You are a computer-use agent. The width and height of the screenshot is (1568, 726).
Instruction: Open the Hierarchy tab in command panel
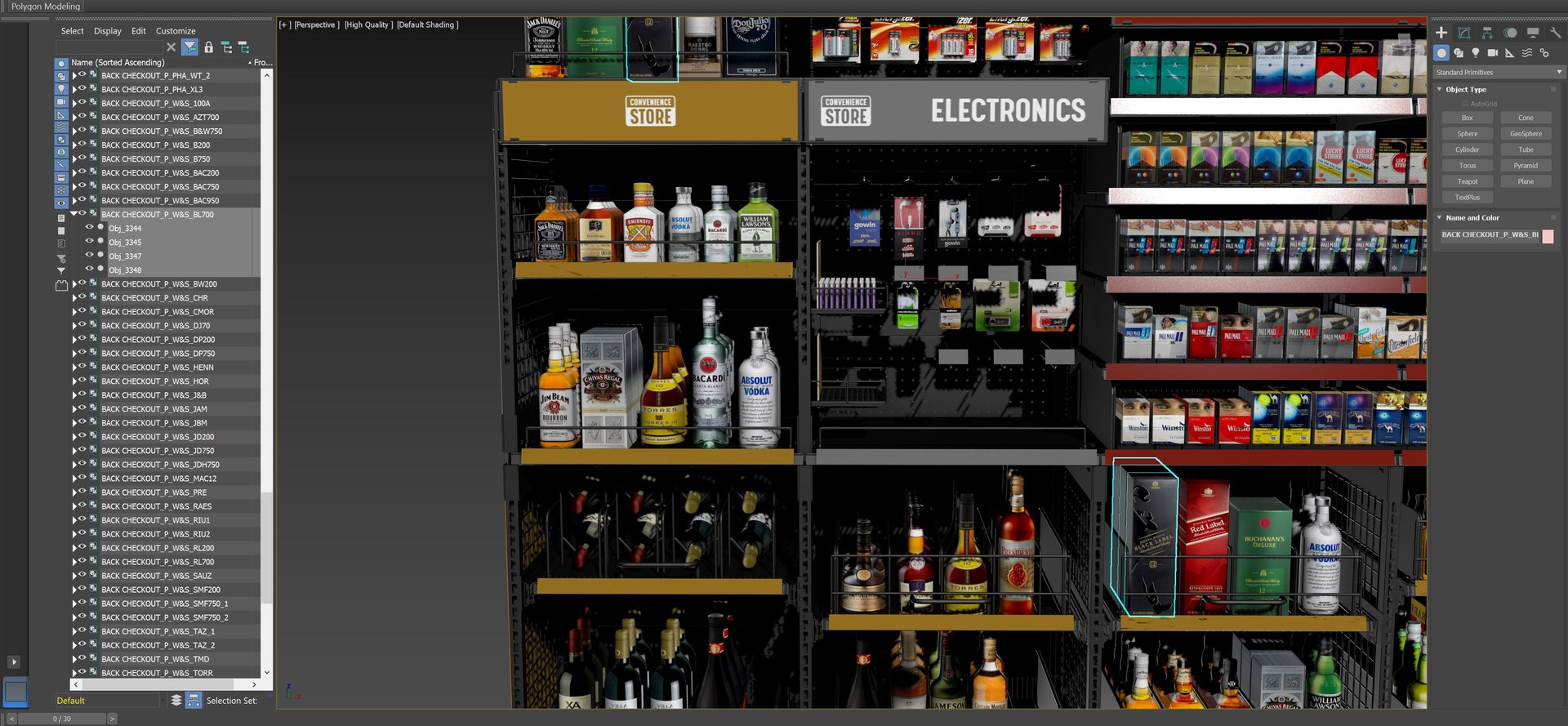point(1487,33)
